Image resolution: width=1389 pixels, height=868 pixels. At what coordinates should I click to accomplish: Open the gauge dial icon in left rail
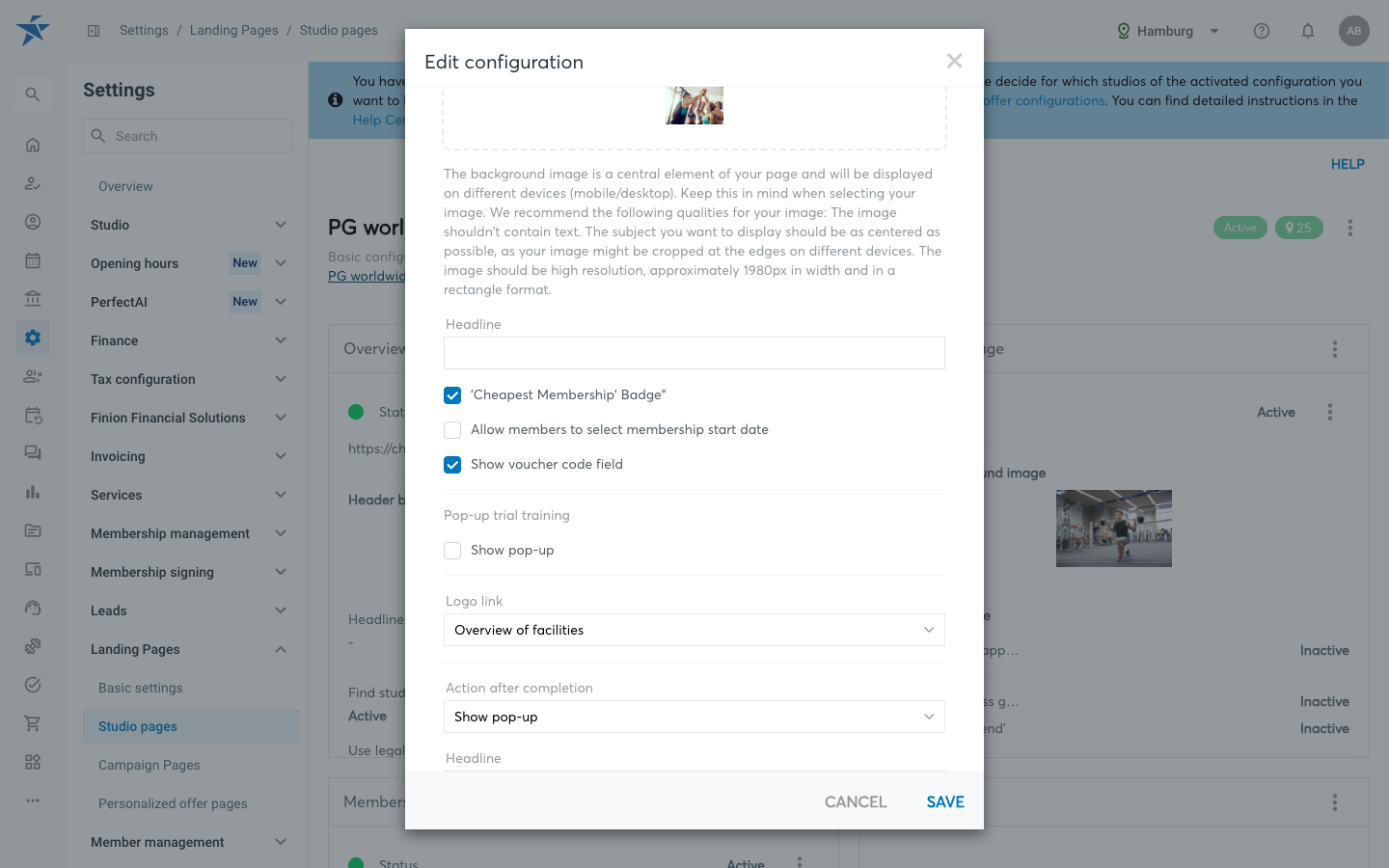33,608
